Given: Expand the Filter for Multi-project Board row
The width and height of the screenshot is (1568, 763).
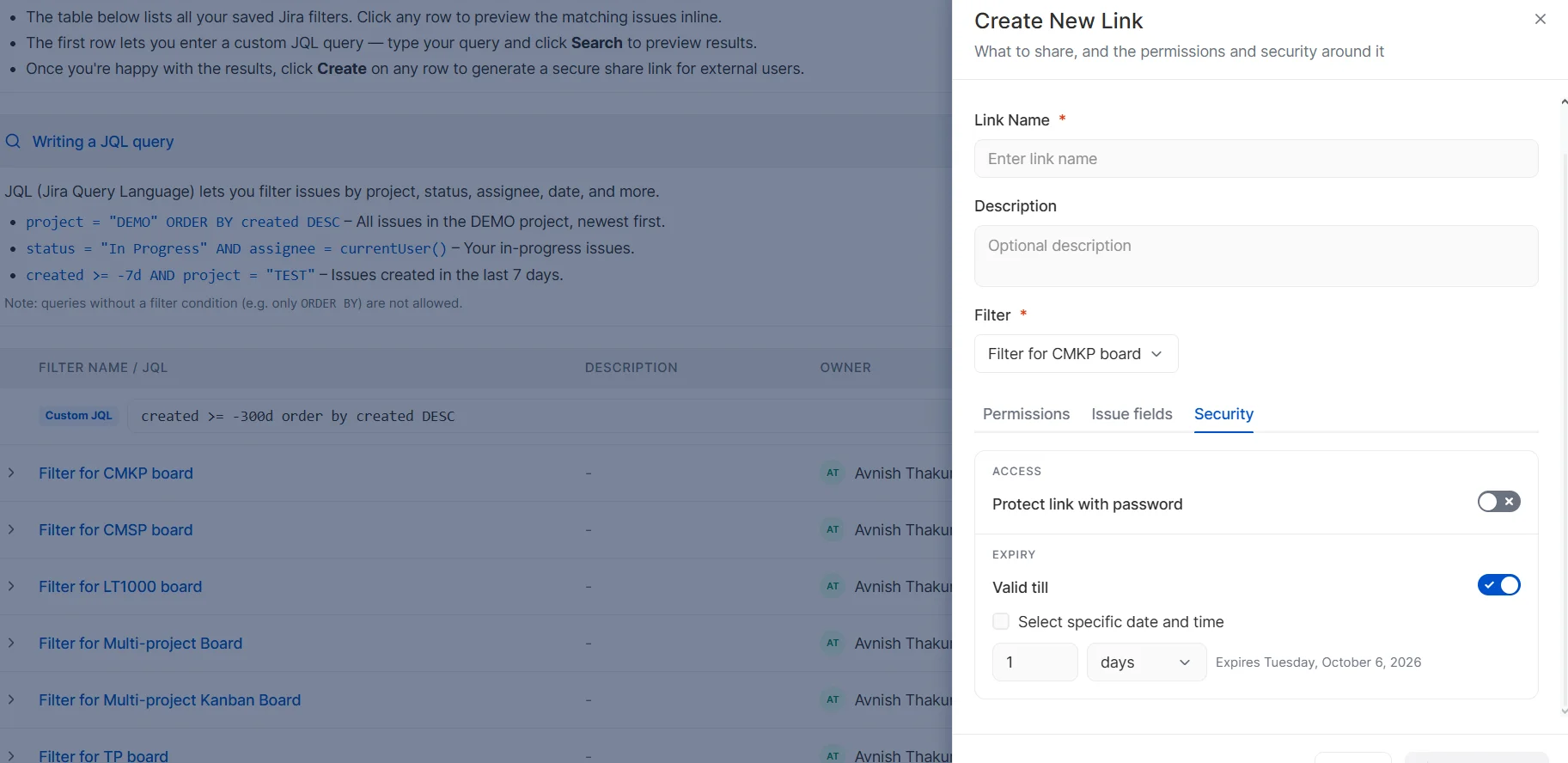Looking at the screenshot, I should [11, 643].
